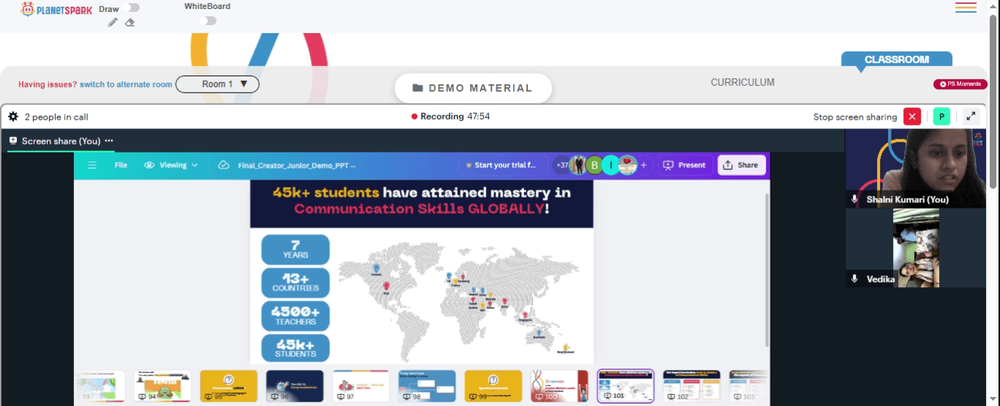Select slide thumbnail 96
Viewport: 1000px width, 406px height.
click(x=295, y=386)
